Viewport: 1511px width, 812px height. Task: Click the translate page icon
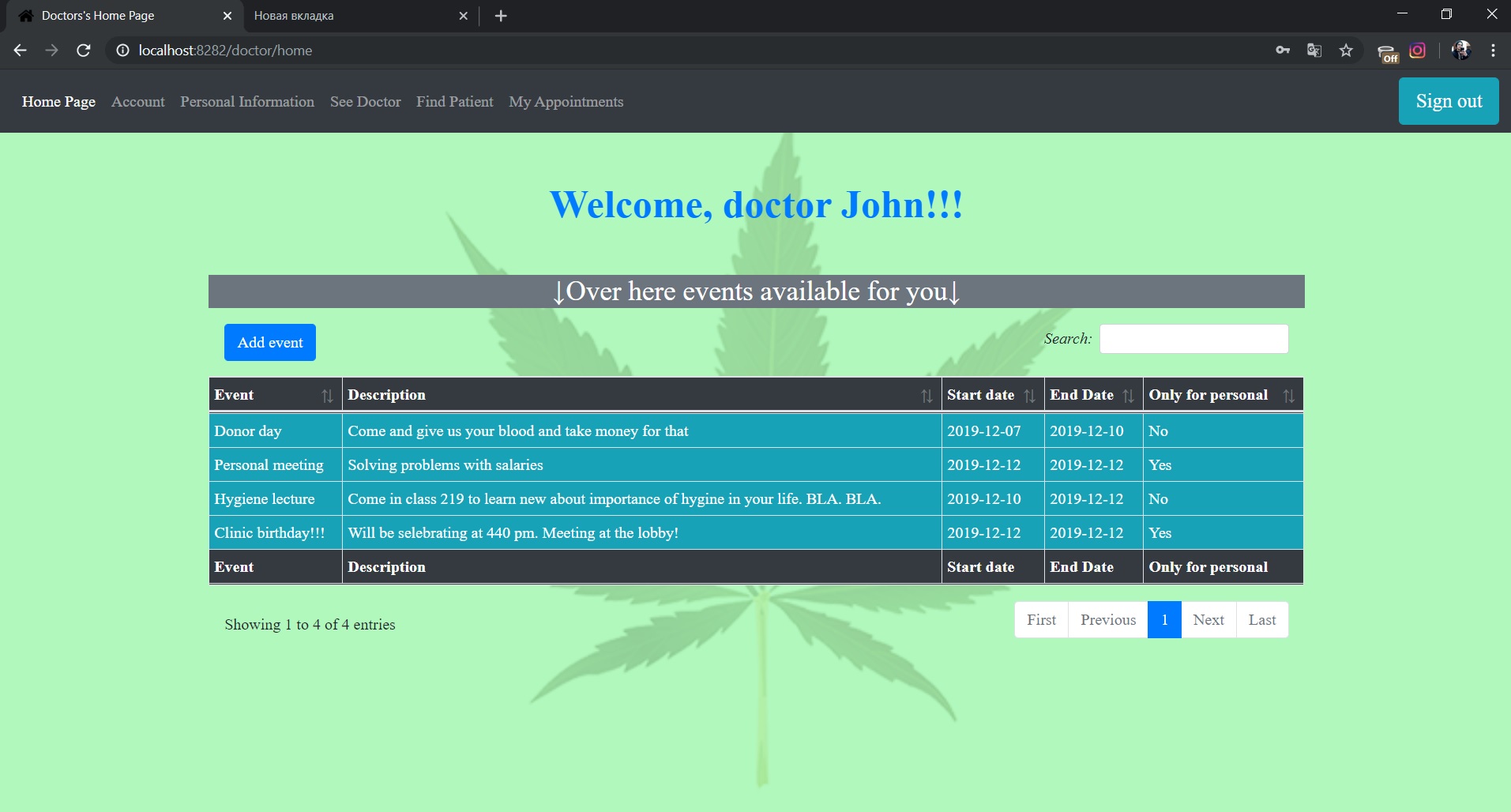1314,51
